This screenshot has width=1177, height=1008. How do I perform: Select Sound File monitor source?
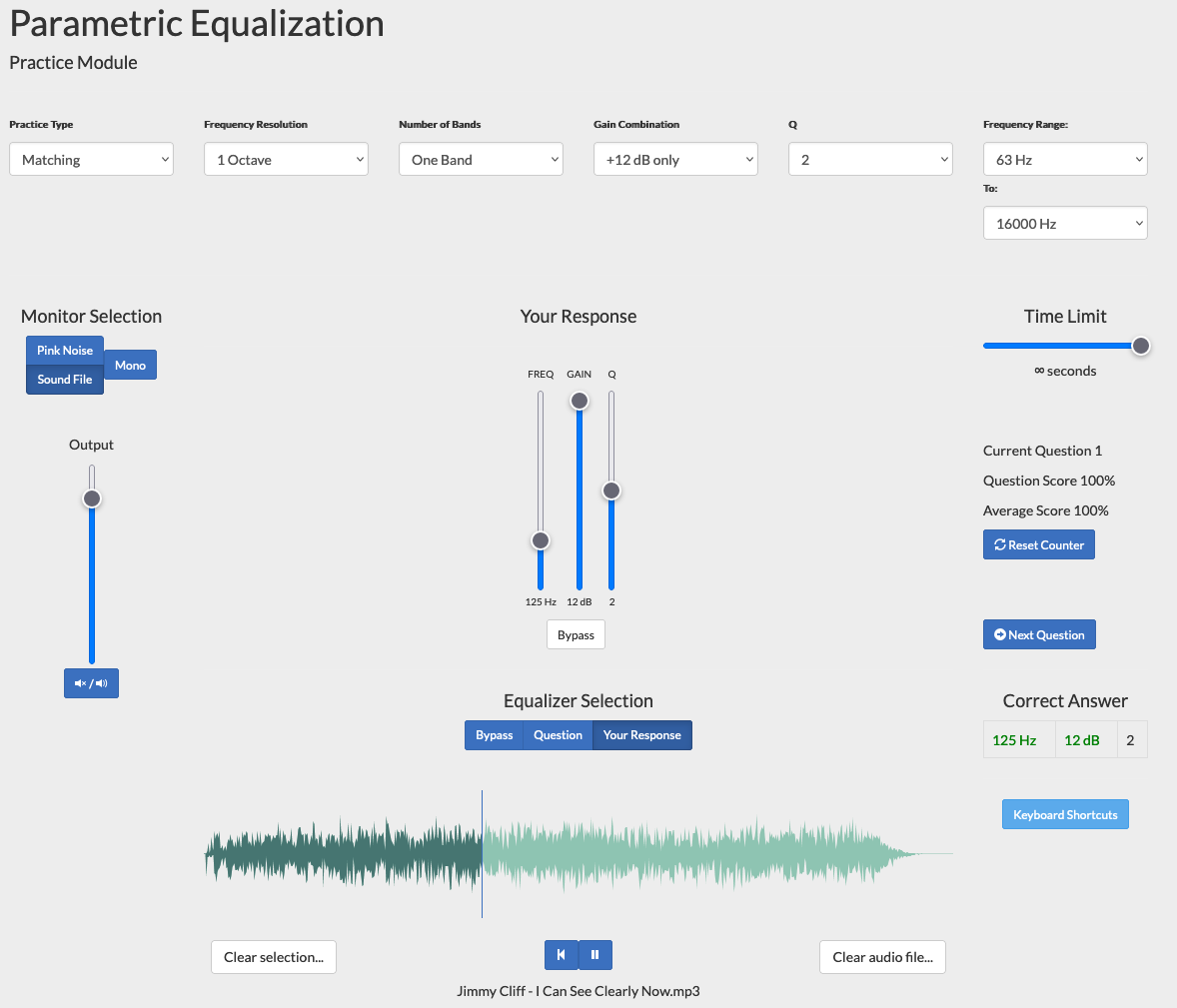[x=65, y=380]
